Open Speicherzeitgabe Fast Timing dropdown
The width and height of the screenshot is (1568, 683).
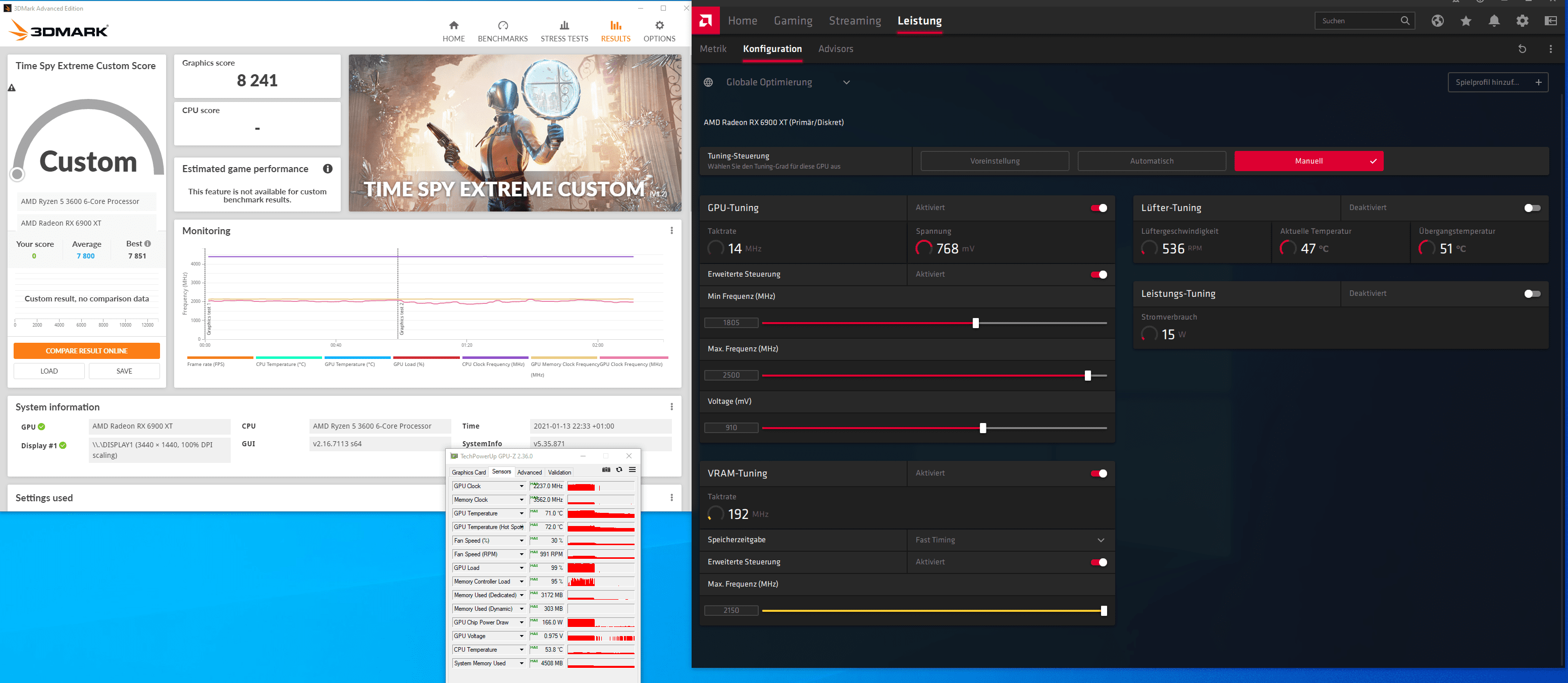[1011, 540]
